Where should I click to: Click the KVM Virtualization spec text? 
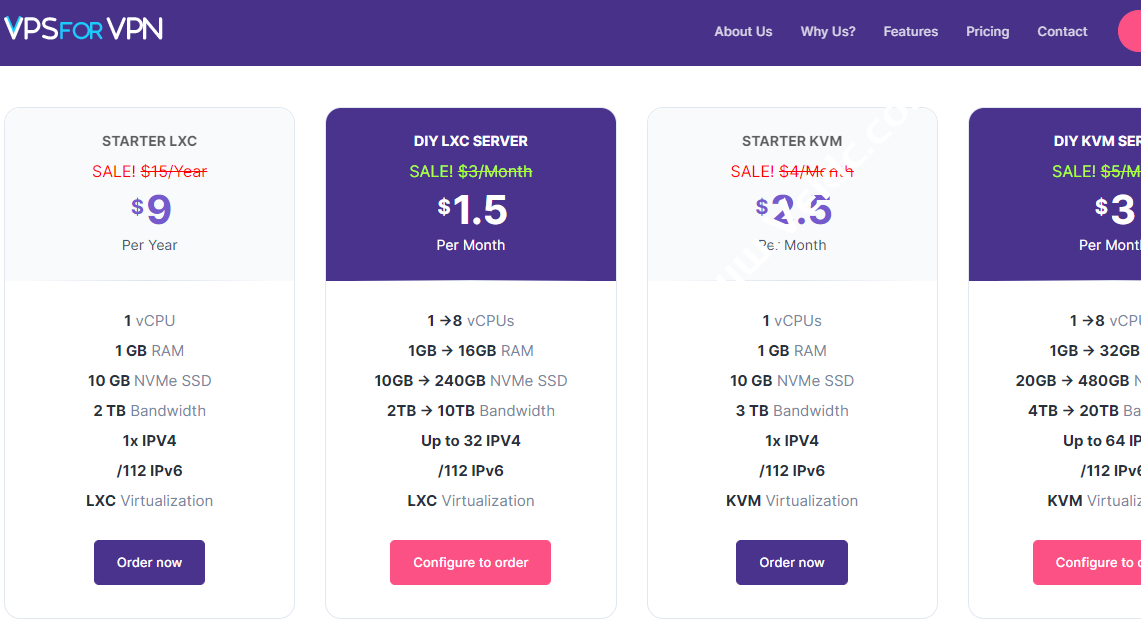(x=791, y=500)
